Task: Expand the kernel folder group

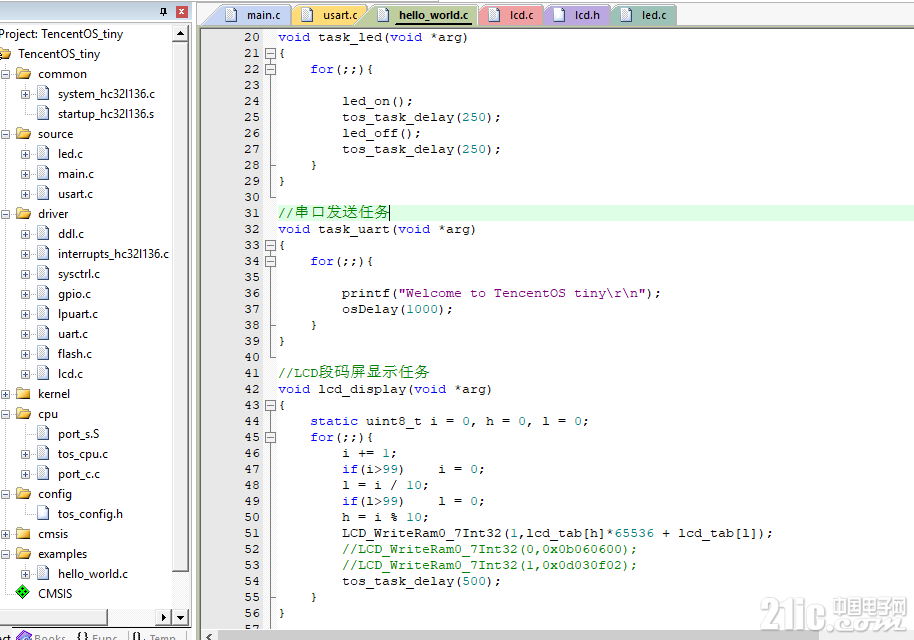Action: tap(6, 394)
